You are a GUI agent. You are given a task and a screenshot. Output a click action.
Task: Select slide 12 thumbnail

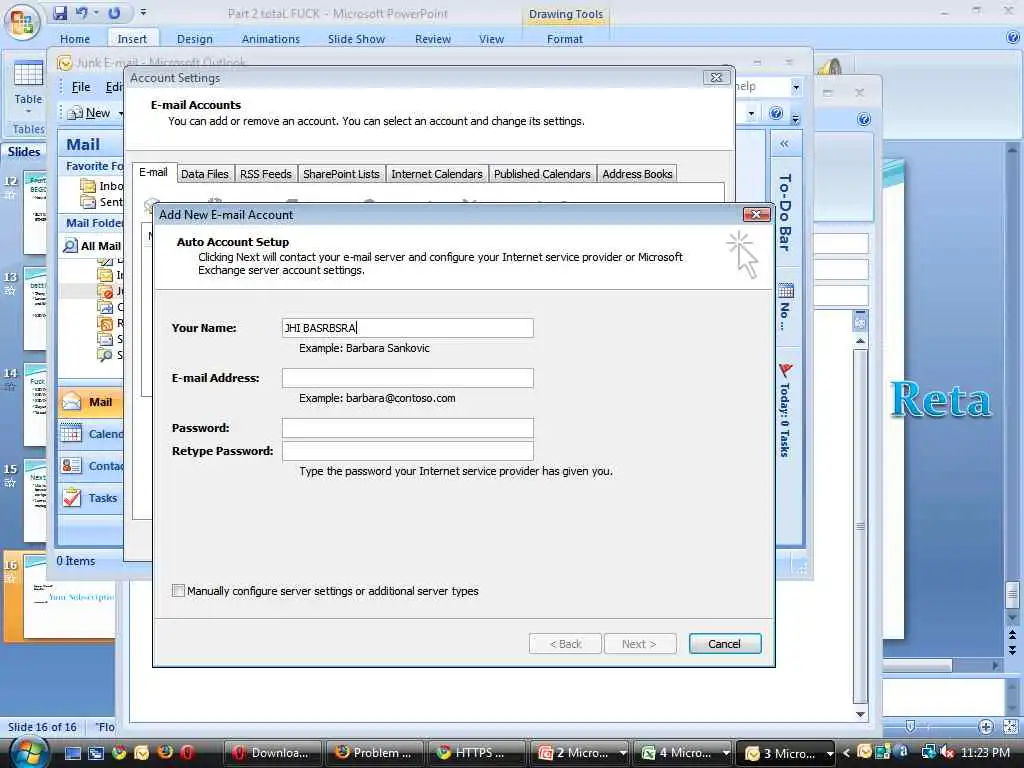pos(35,212)
